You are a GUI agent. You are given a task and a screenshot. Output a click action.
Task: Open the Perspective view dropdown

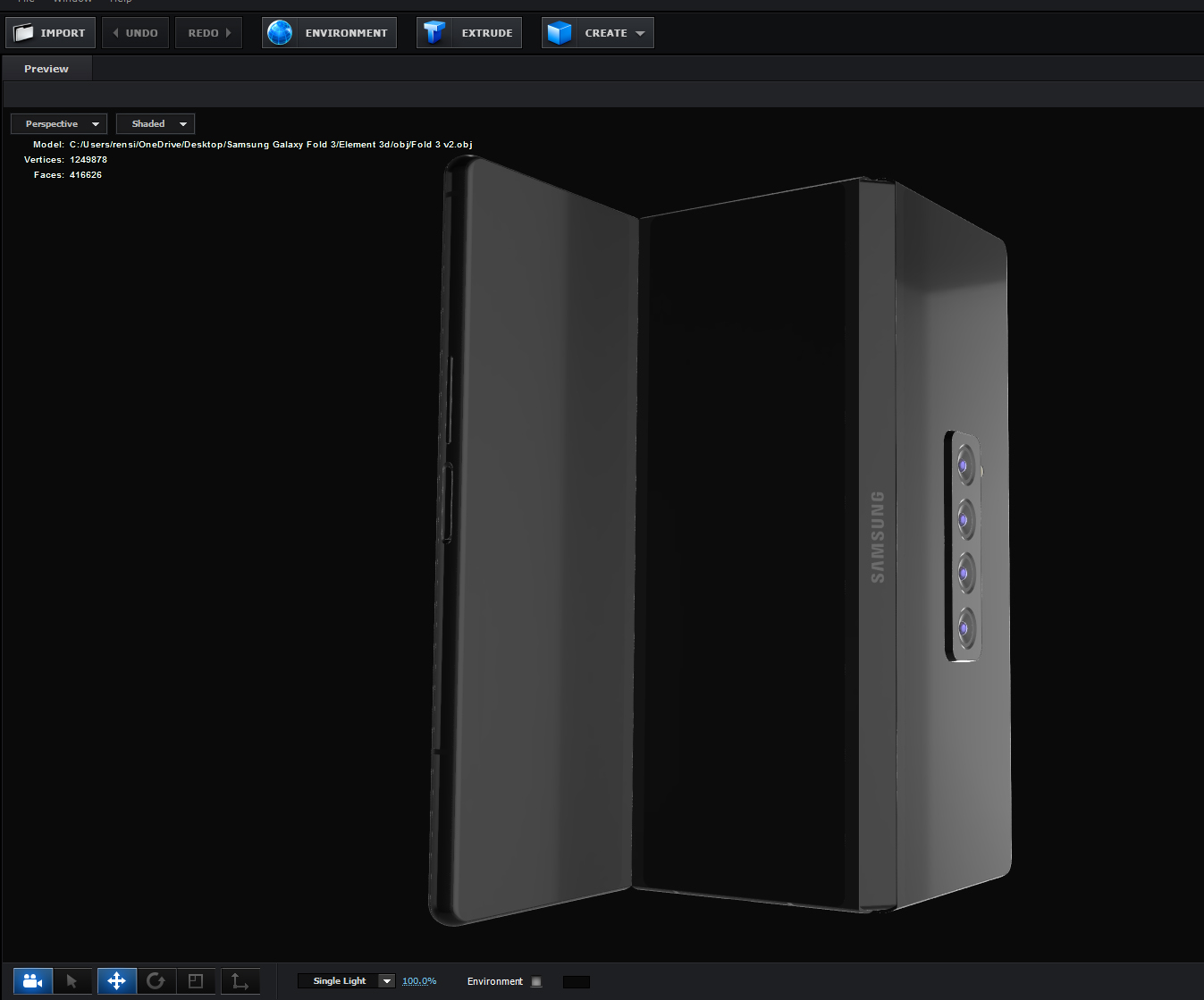tap(59, 124)
